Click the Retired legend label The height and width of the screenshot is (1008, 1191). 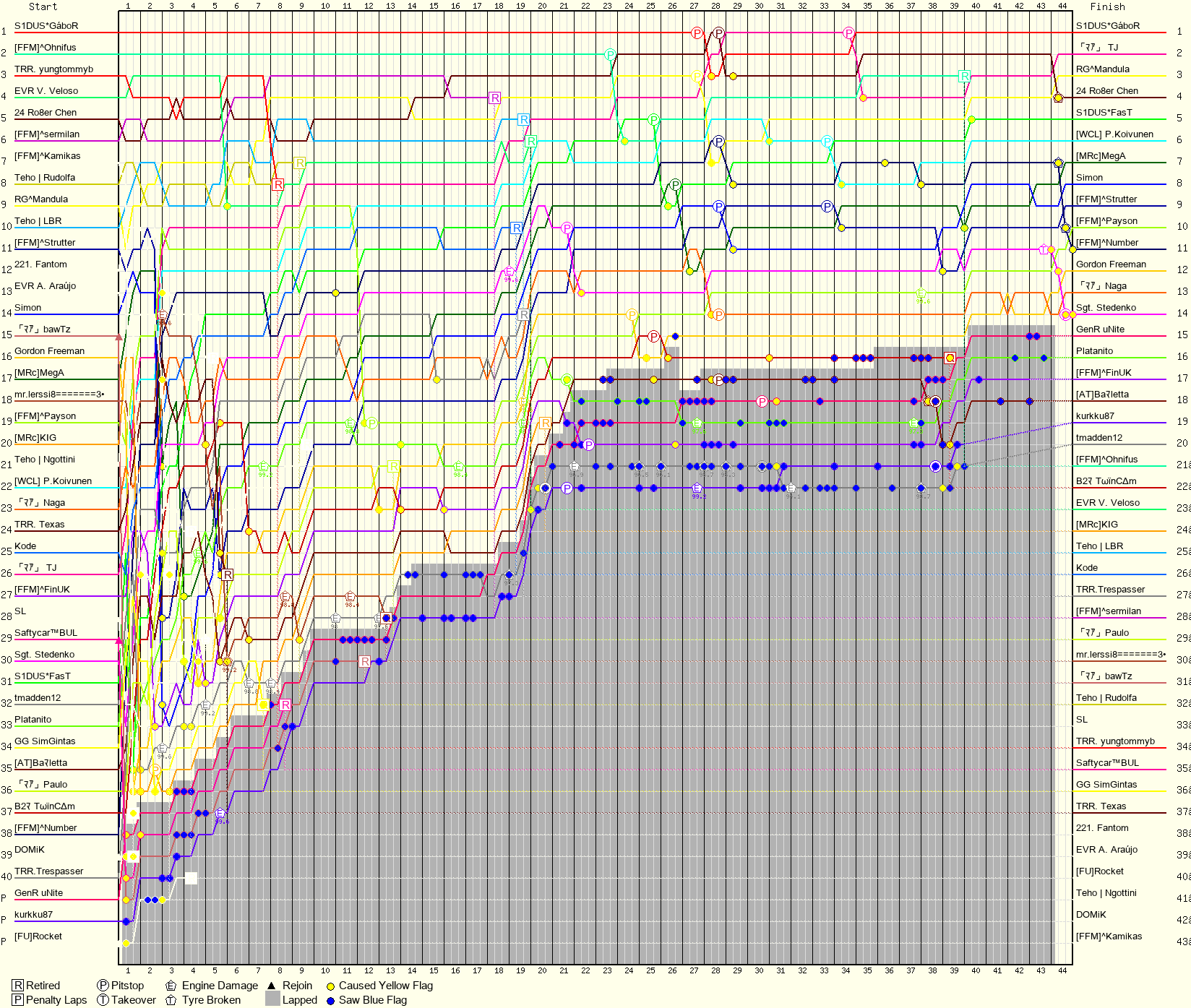[43, 986]
